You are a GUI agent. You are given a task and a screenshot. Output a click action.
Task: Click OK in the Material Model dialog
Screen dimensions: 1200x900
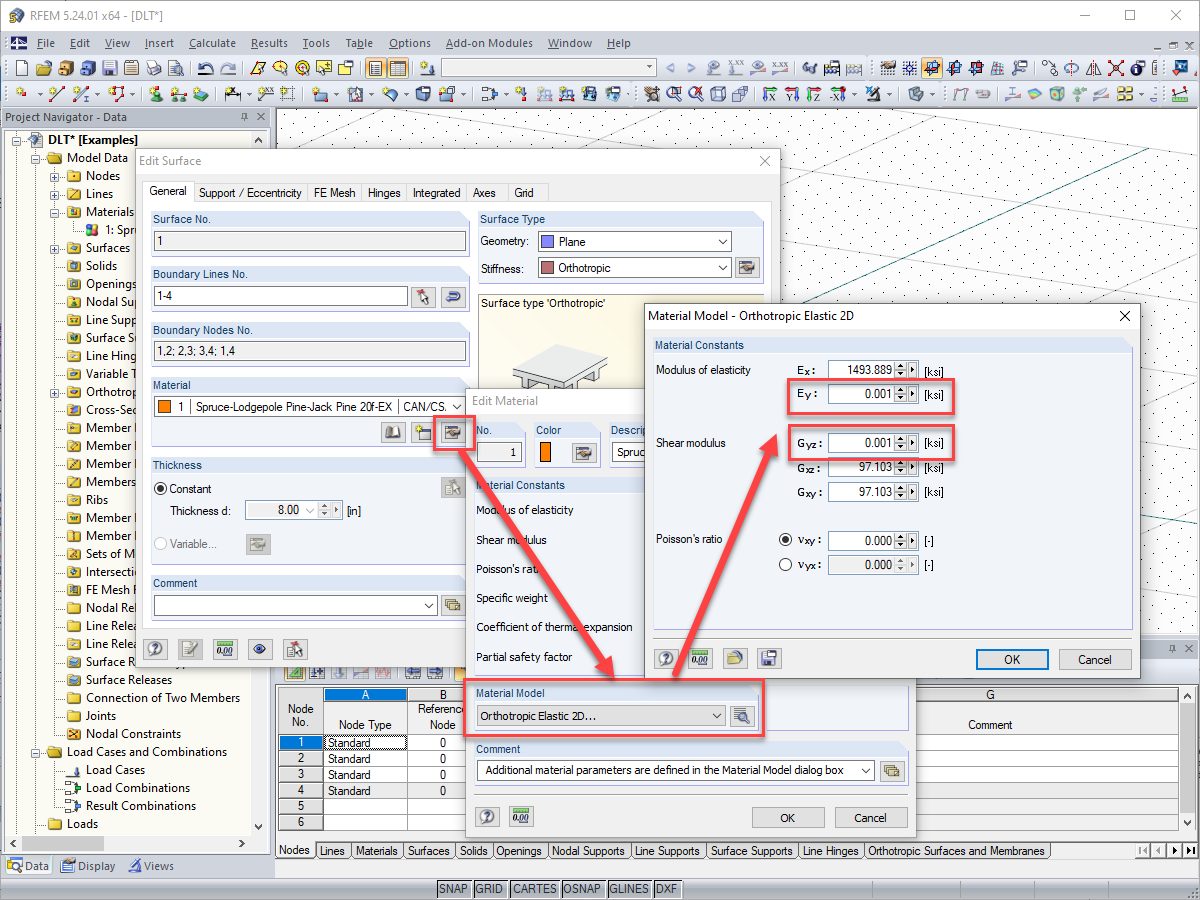click(x=1012, y=659)
